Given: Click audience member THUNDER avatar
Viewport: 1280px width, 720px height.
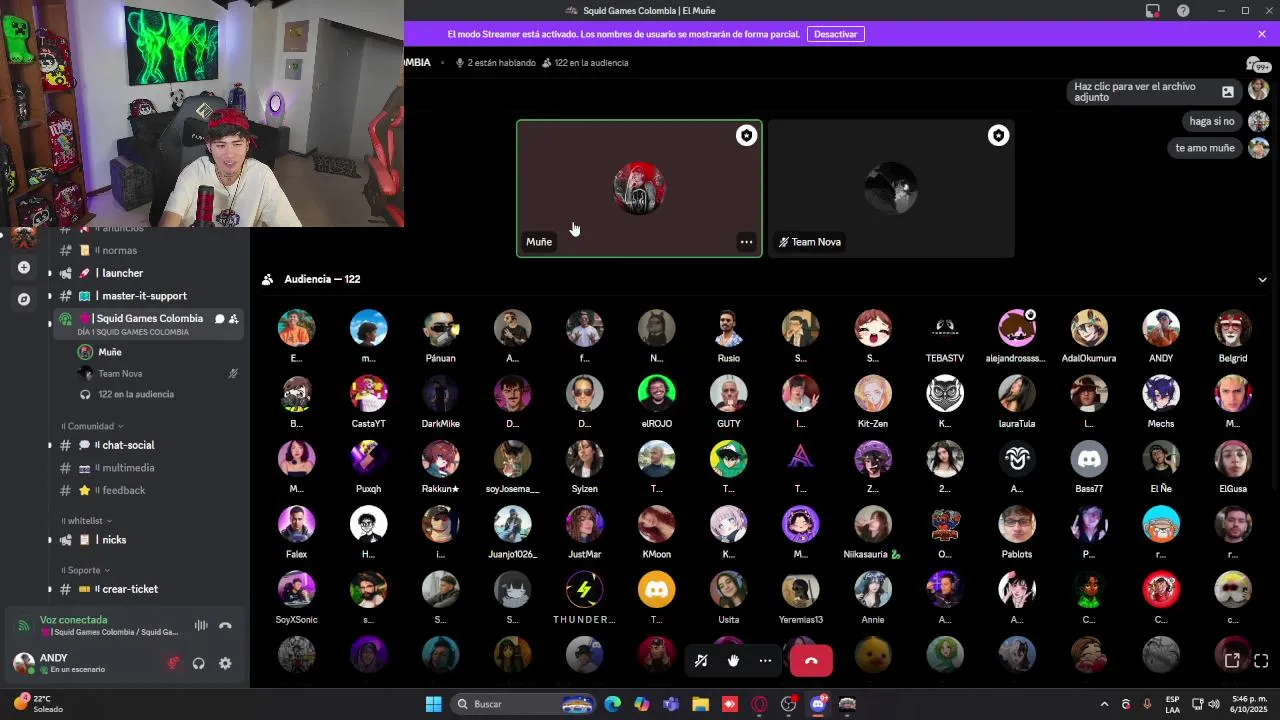Looking at the screenshot, I should click(585, 589).
